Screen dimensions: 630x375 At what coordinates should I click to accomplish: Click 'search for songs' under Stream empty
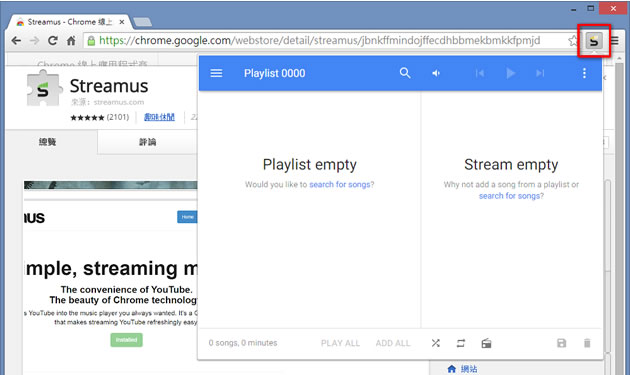click(509, 196)
